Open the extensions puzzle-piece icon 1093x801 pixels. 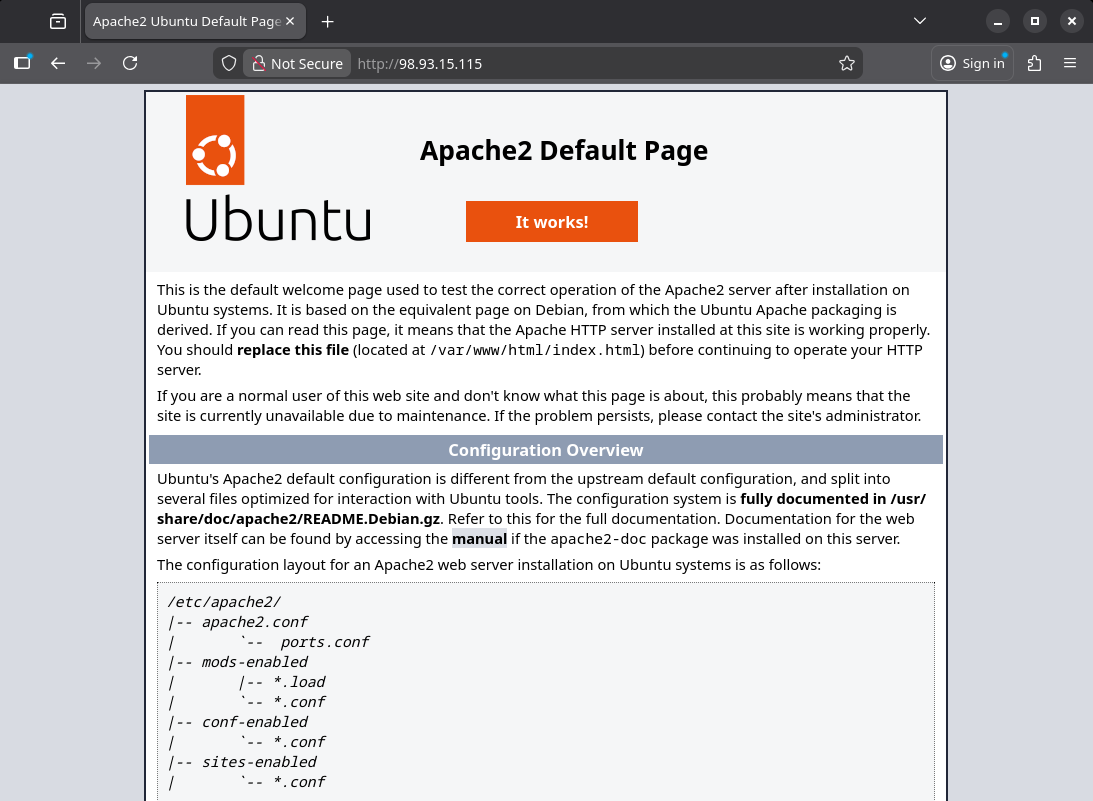(x=1034, y=62)
